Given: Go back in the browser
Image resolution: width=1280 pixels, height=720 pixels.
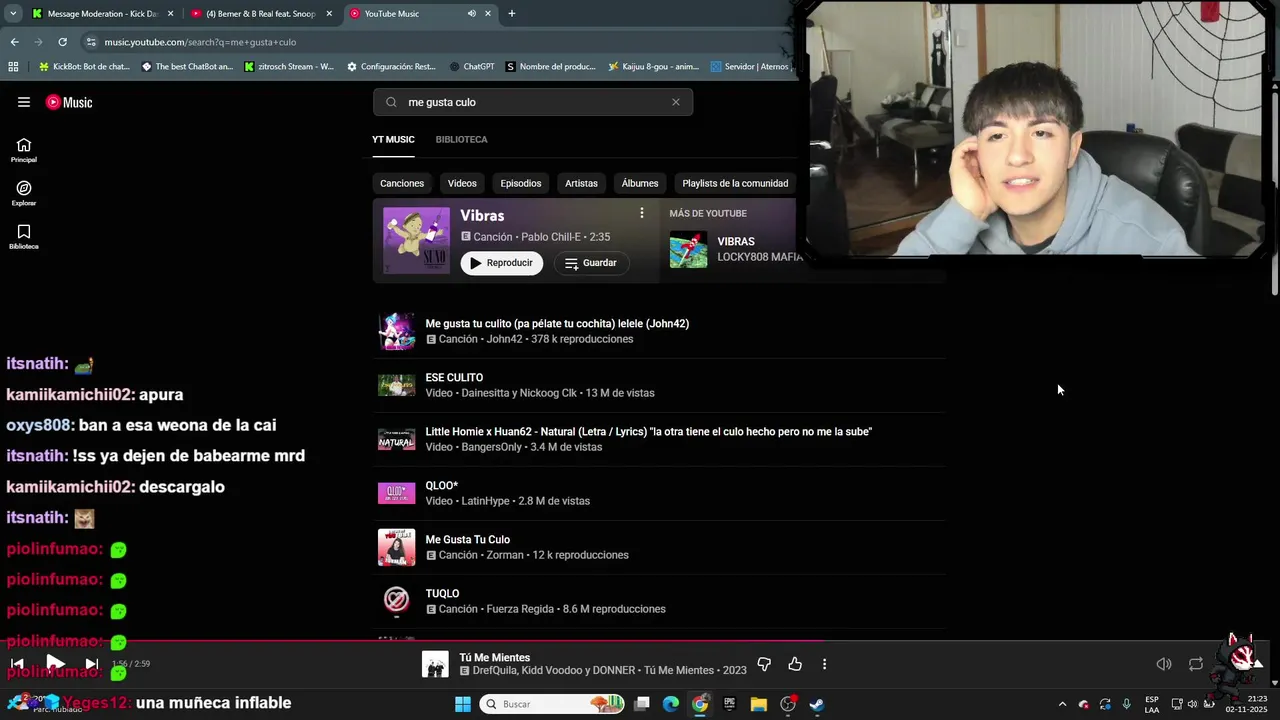Looking at the screenshot, I should (x=15, y=42).
